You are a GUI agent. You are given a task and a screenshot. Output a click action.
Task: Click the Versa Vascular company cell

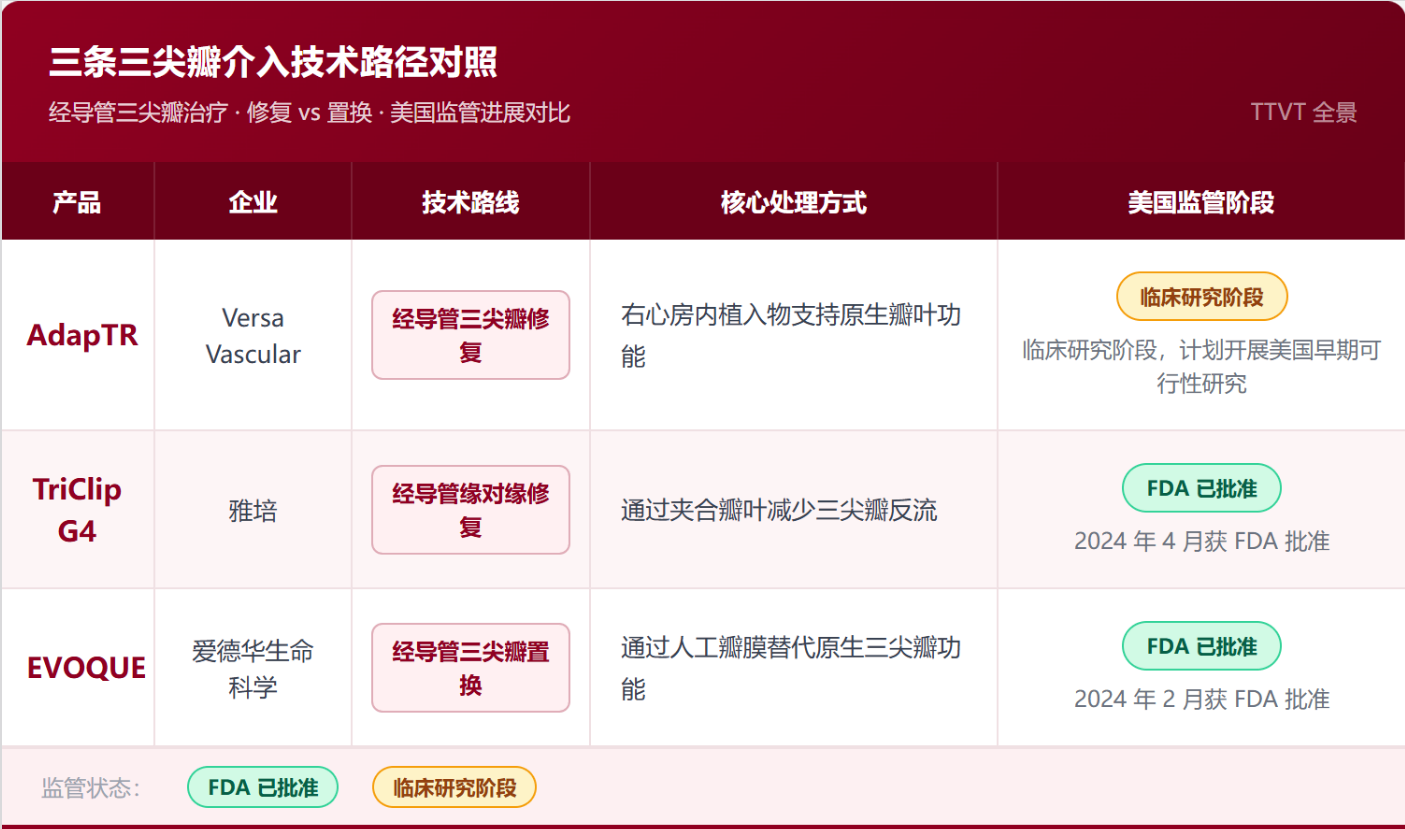pyautogui.click(x=253, y=336)
